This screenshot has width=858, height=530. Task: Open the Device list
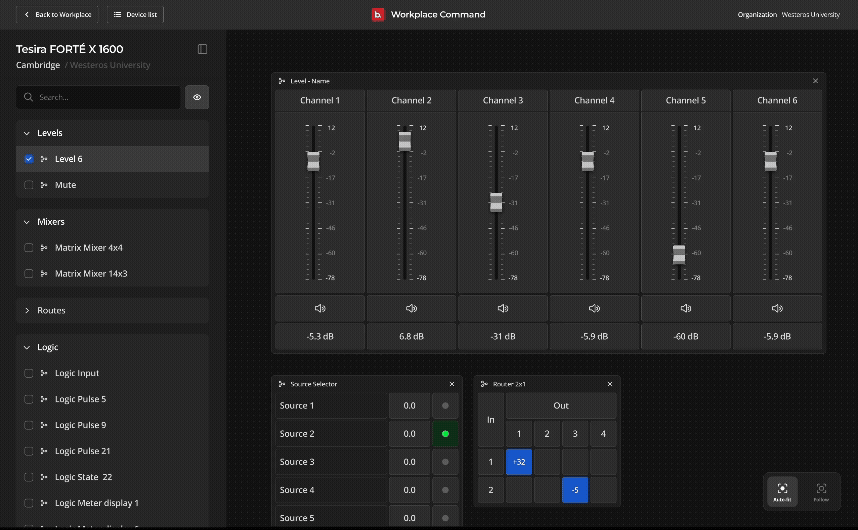135,14
